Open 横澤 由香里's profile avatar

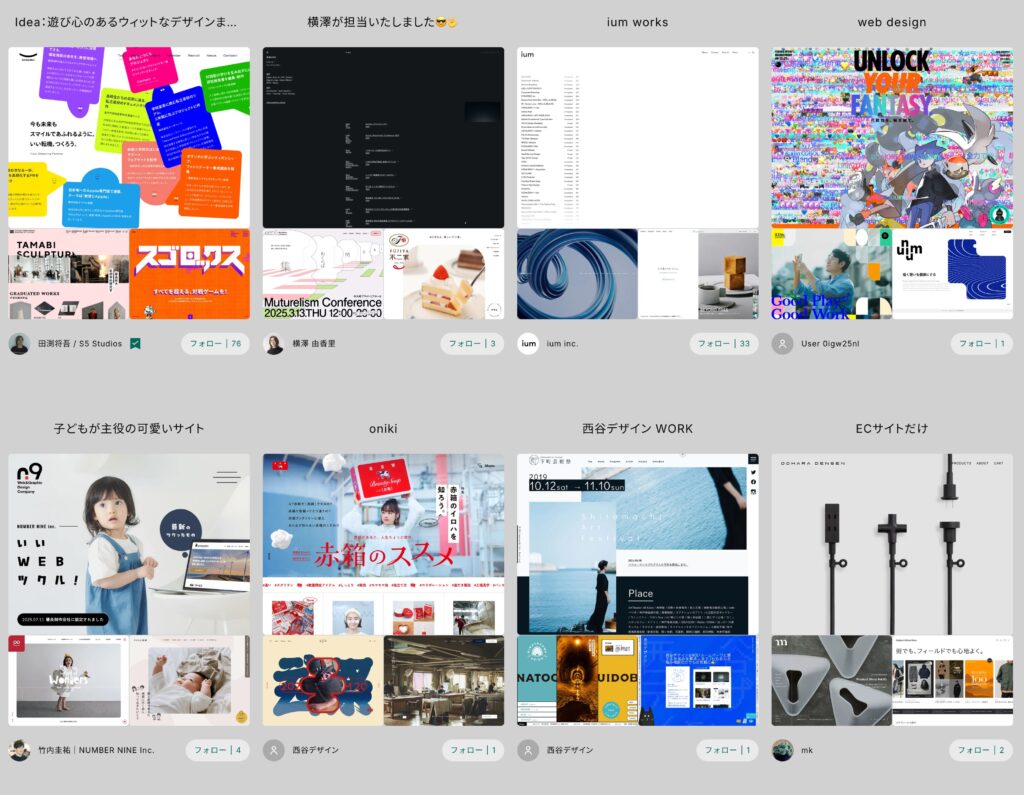273,344
